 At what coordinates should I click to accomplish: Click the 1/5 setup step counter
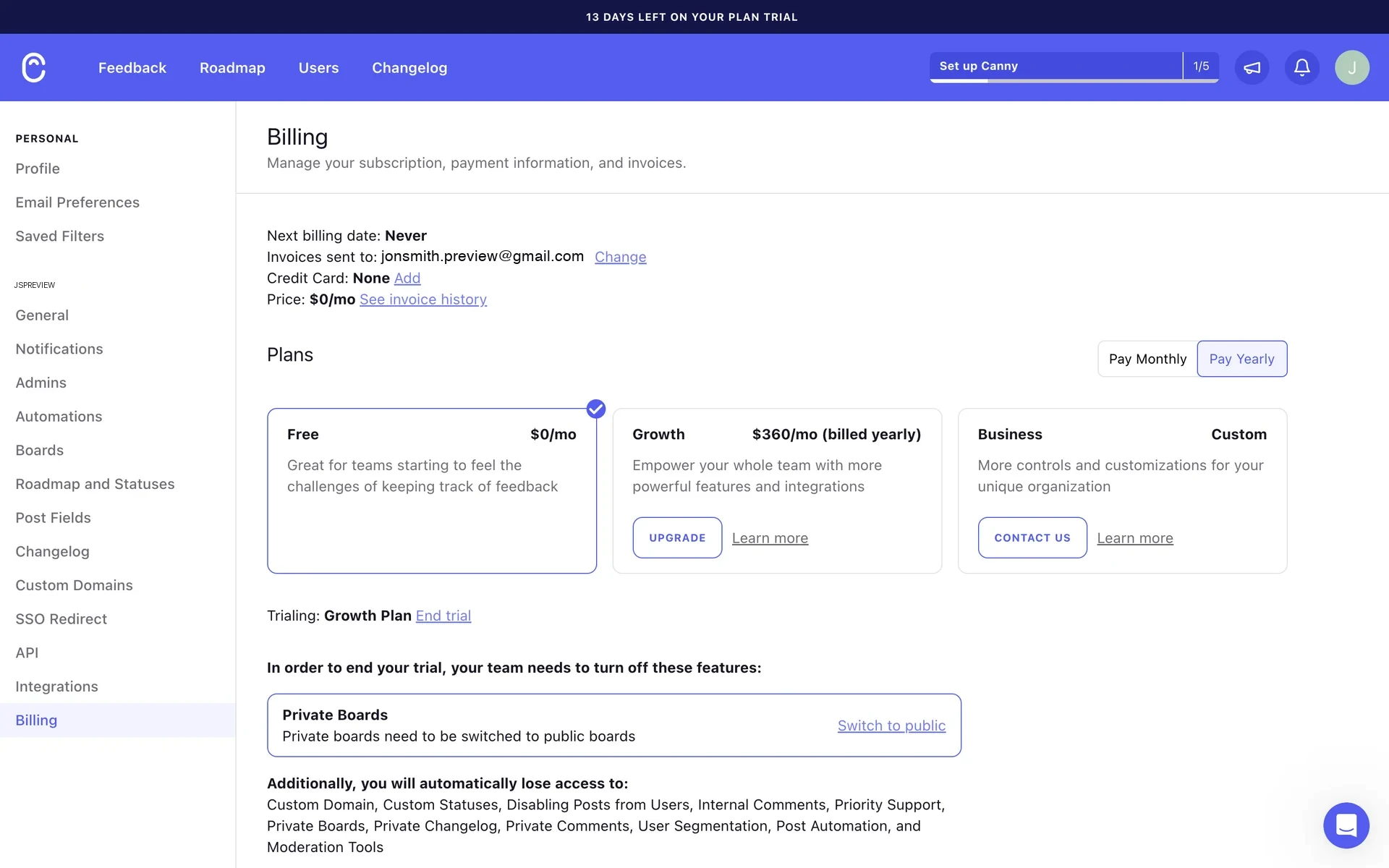point(1201,67)
